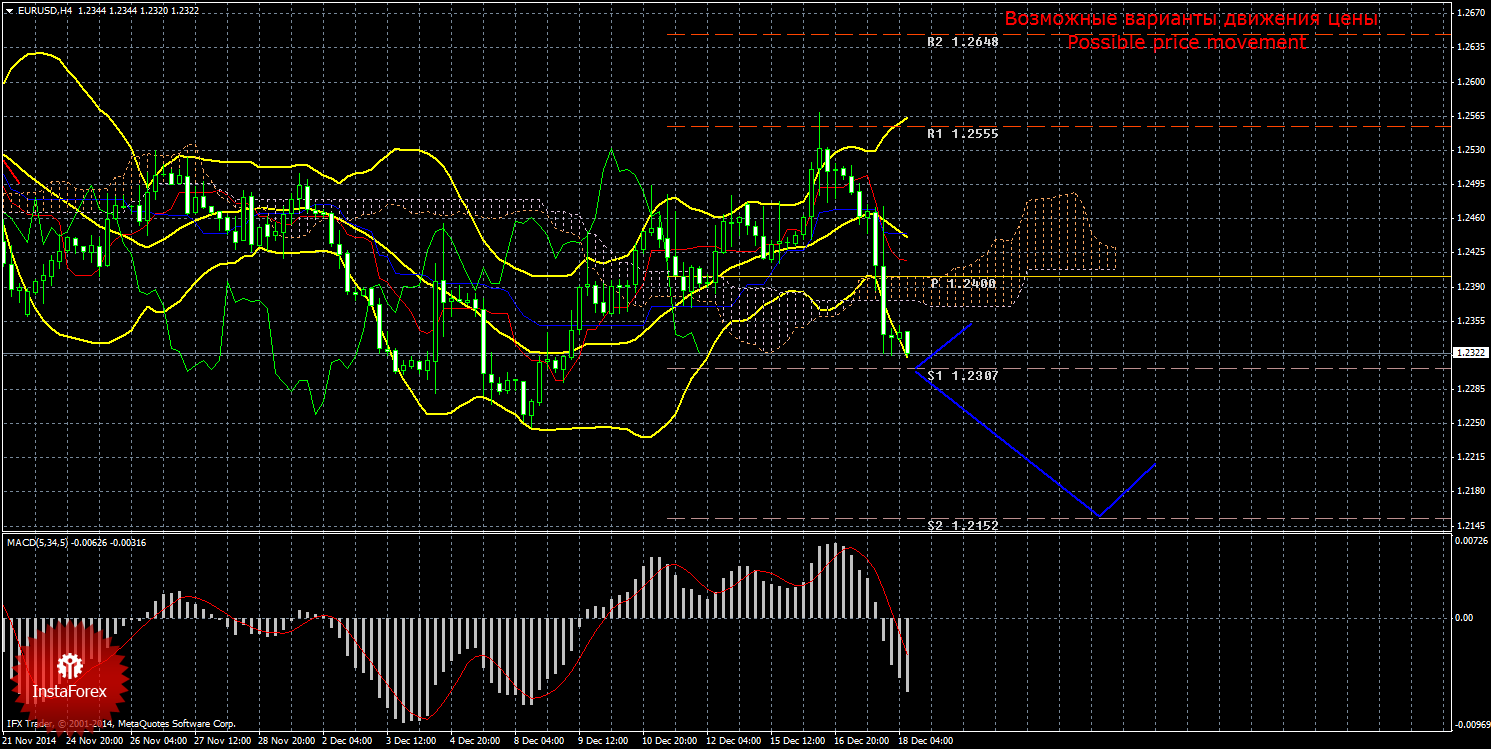Click the IFX Trader MetaQuotes copyright text

pyautogui.click(x=120, y=723)
